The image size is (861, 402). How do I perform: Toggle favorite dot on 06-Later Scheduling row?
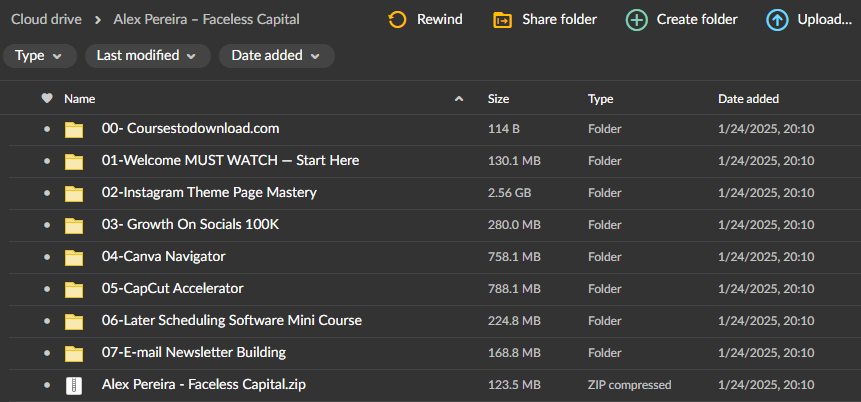47,321
